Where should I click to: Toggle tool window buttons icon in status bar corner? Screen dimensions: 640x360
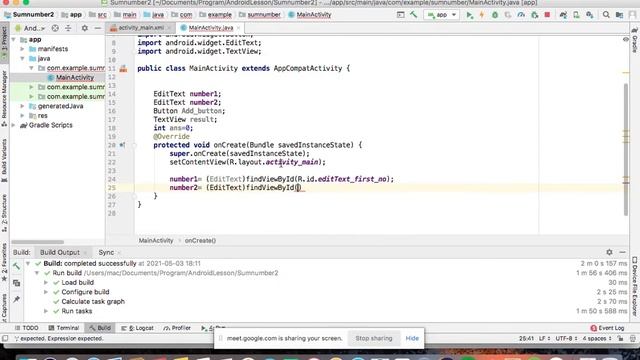coord(5,338)
